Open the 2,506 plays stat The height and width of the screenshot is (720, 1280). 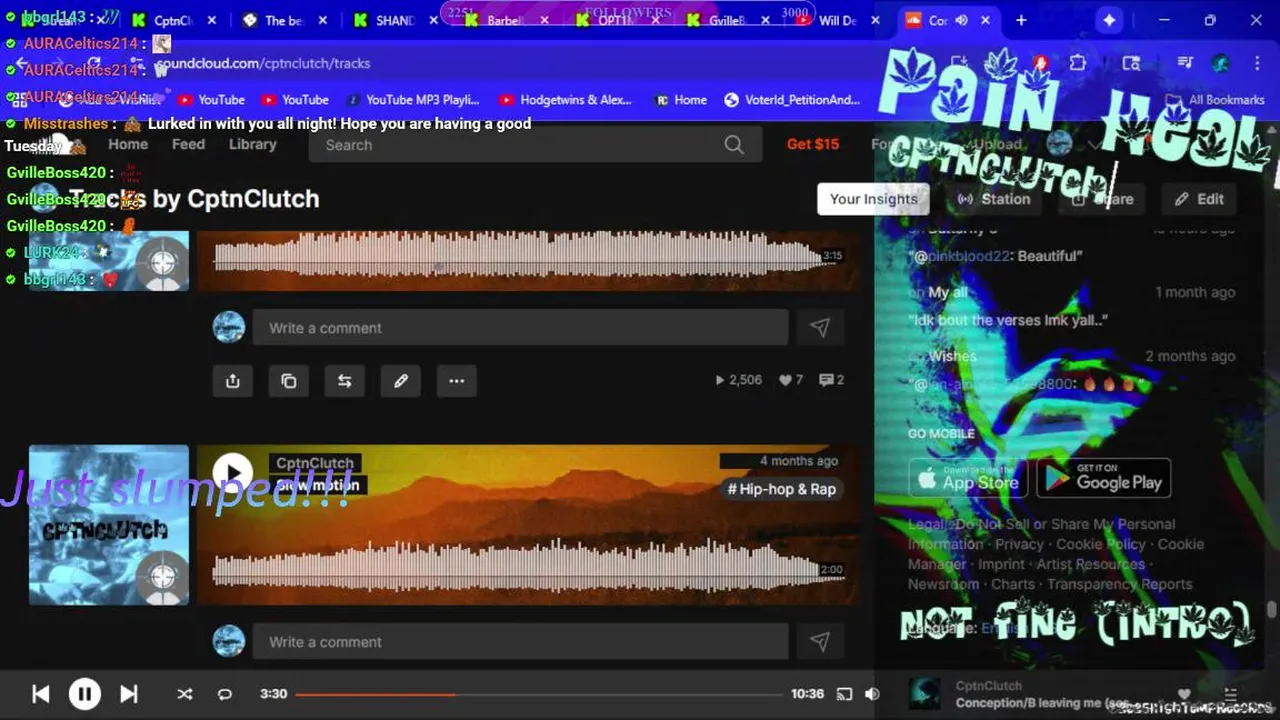(738, 380)
